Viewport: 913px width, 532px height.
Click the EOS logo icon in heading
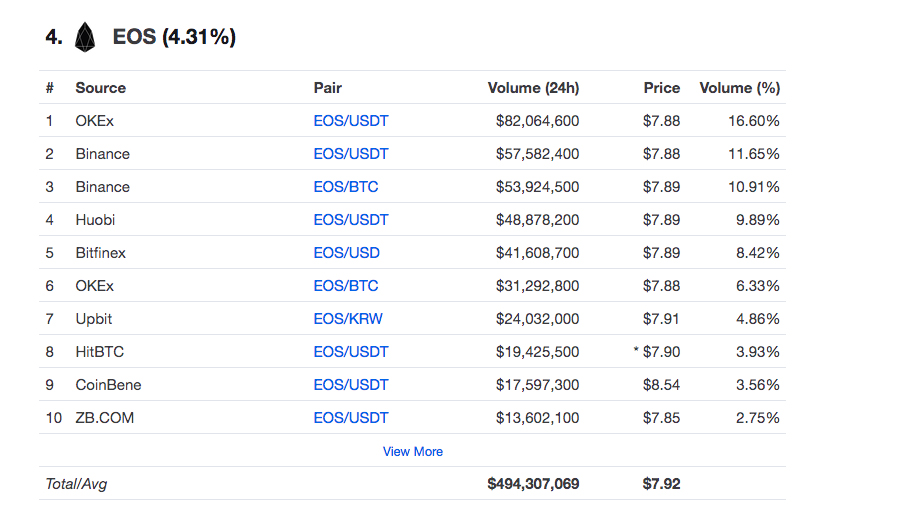pos(85,37)
